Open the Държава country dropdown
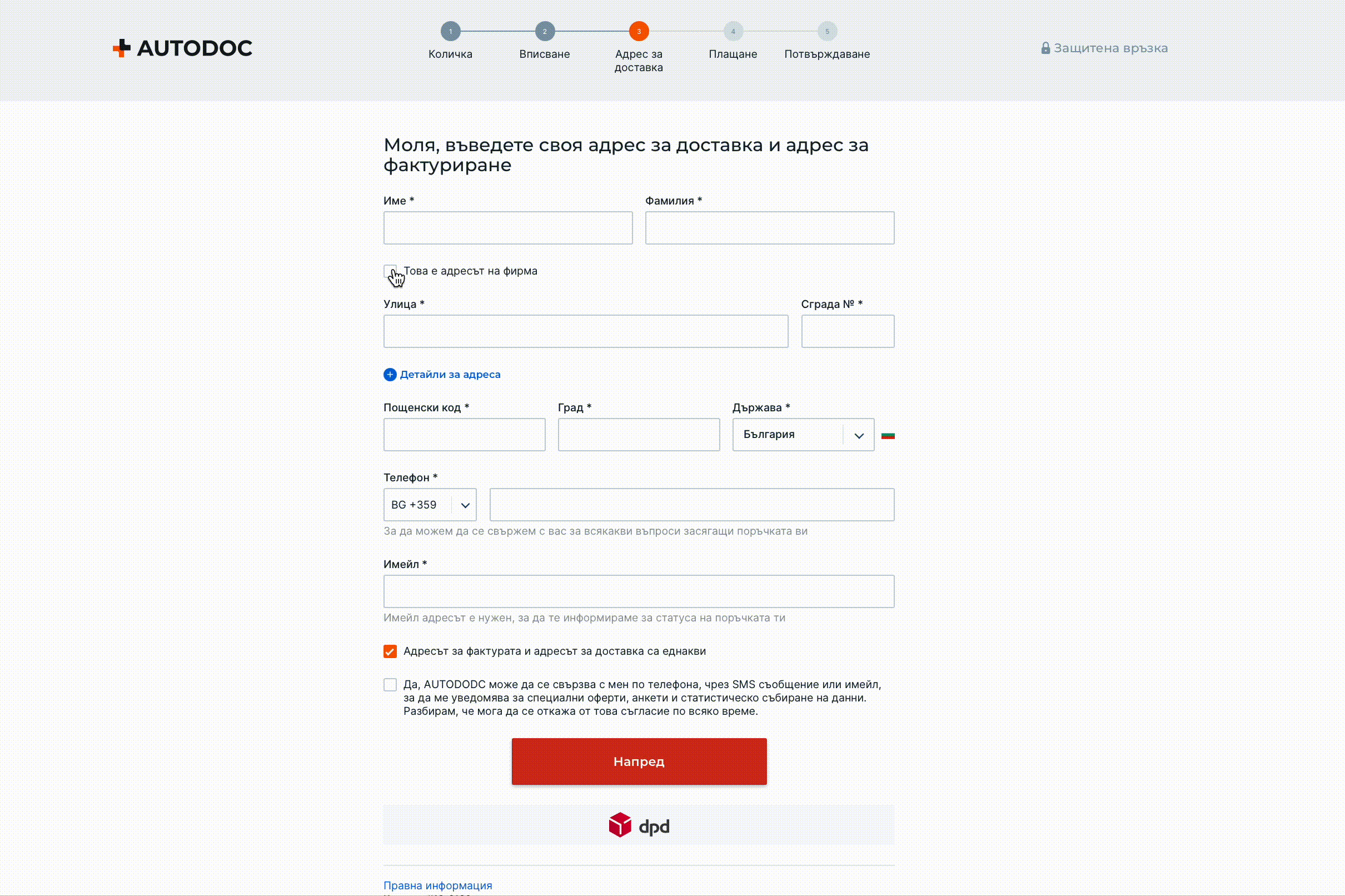Viewport: 1345px width, 896px height. point(803,435)
